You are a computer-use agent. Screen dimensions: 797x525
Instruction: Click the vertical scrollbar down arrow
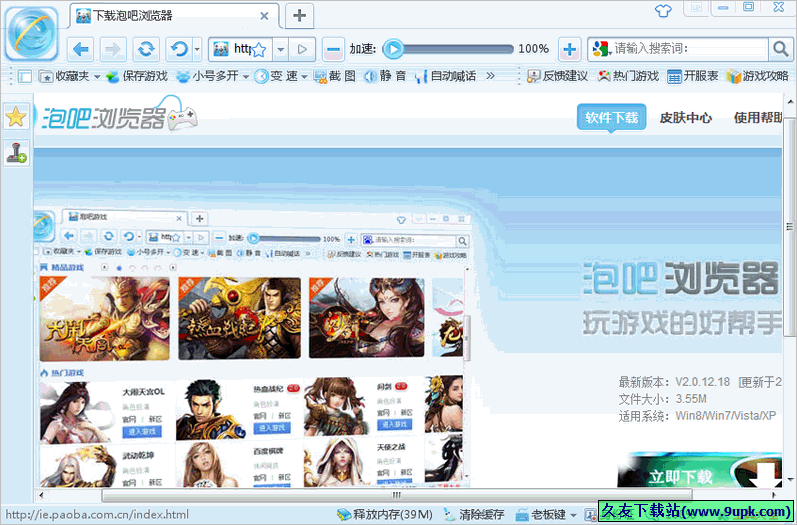[789, 479]
